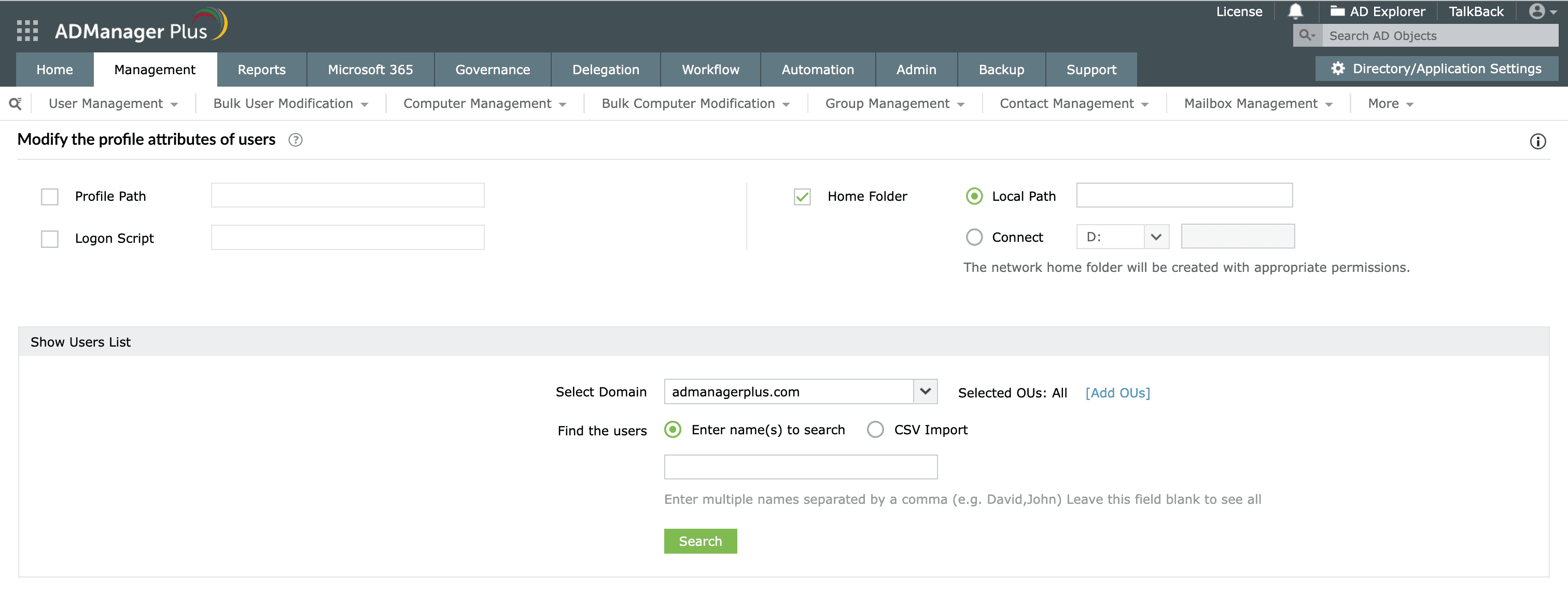Click the info icon at right
Screen dimensions: 1568x605
click(1537, 142)
